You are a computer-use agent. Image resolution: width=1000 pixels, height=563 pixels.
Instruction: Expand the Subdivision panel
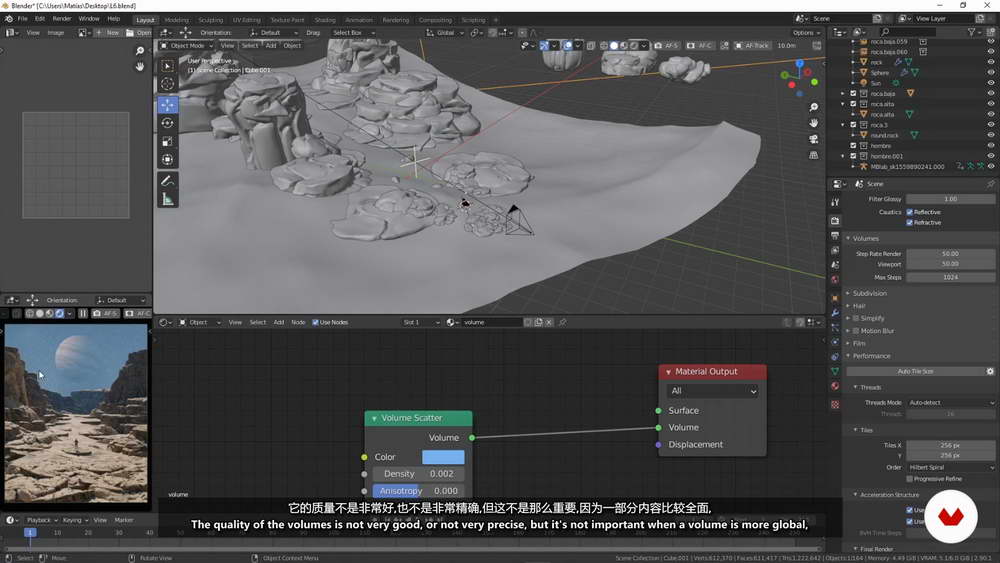869,293
